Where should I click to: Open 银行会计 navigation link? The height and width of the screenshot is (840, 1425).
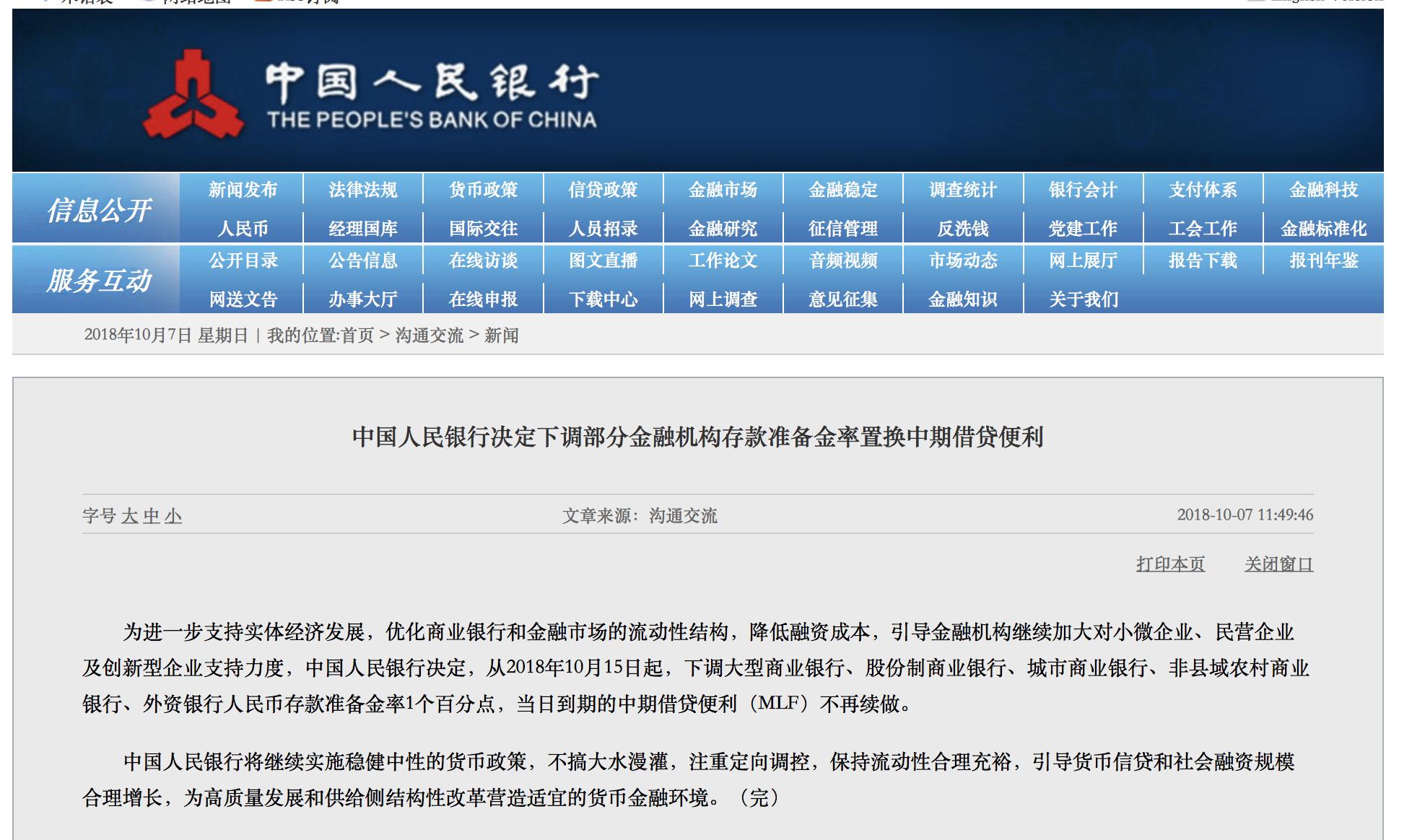[x=1083, y=190]
